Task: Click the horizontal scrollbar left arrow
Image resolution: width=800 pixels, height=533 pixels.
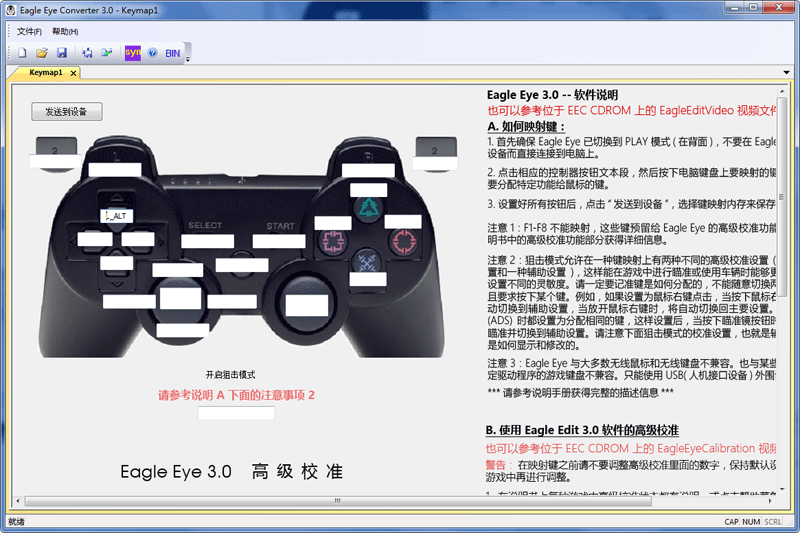Action: pos(18,501)
